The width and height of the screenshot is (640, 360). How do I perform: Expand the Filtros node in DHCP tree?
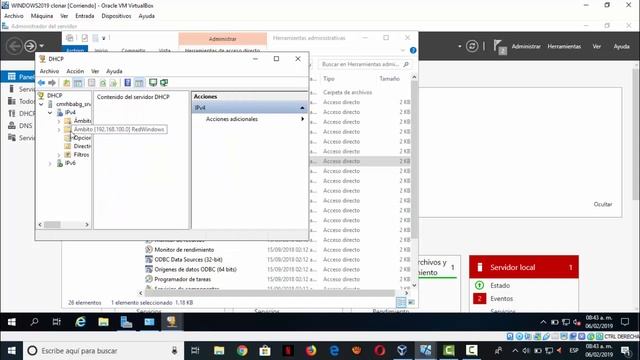point(59,155)
